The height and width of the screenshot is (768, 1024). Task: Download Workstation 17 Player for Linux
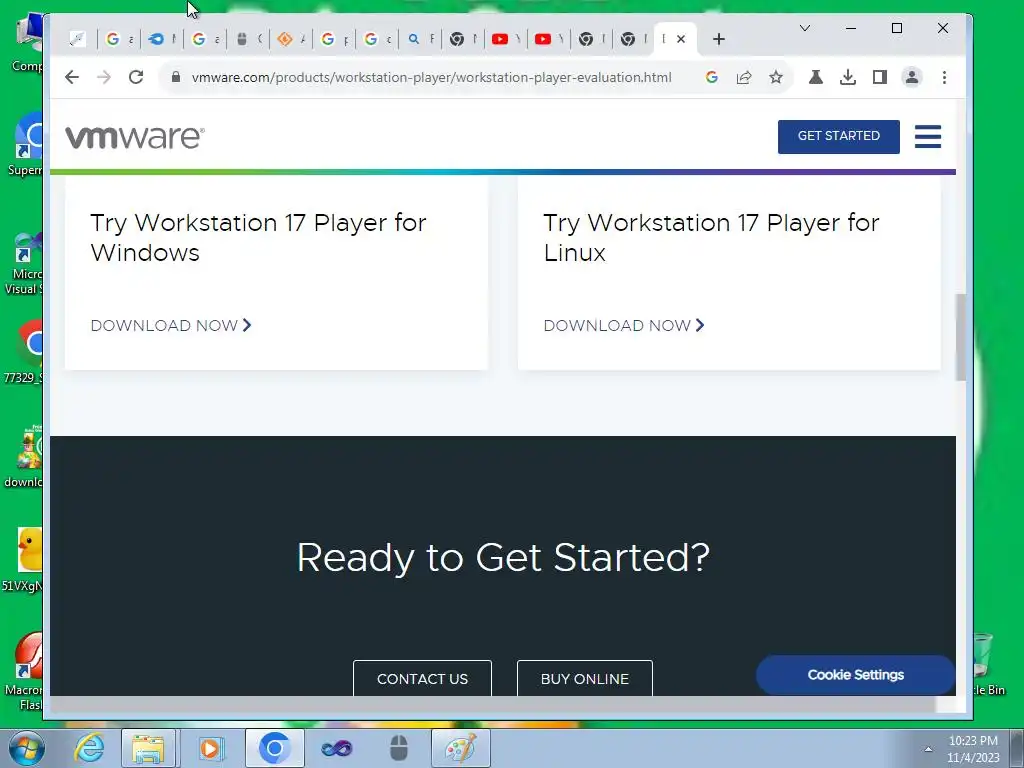click(x=624, y=325)
